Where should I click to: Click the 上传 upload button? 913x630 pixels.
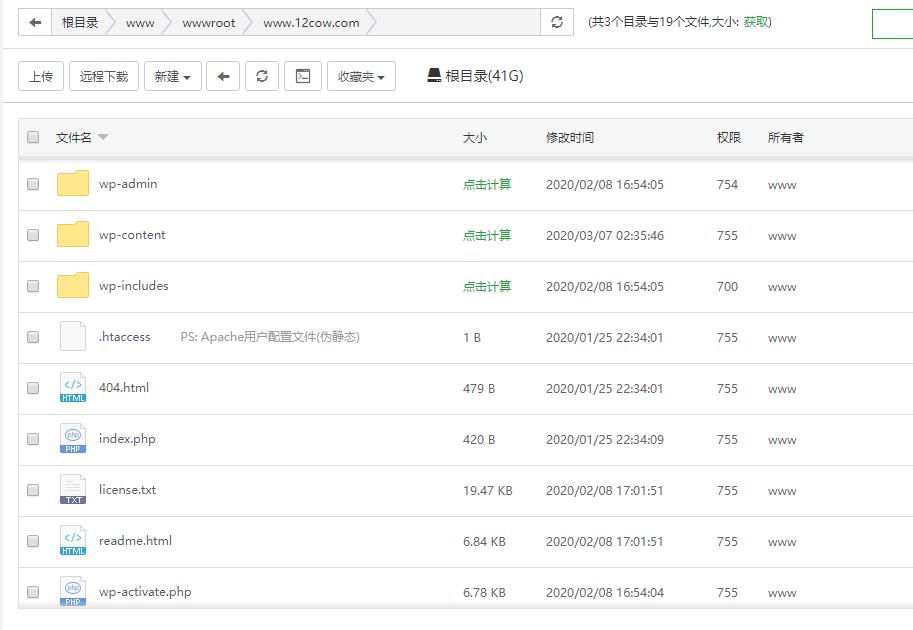tap(41, 76)
